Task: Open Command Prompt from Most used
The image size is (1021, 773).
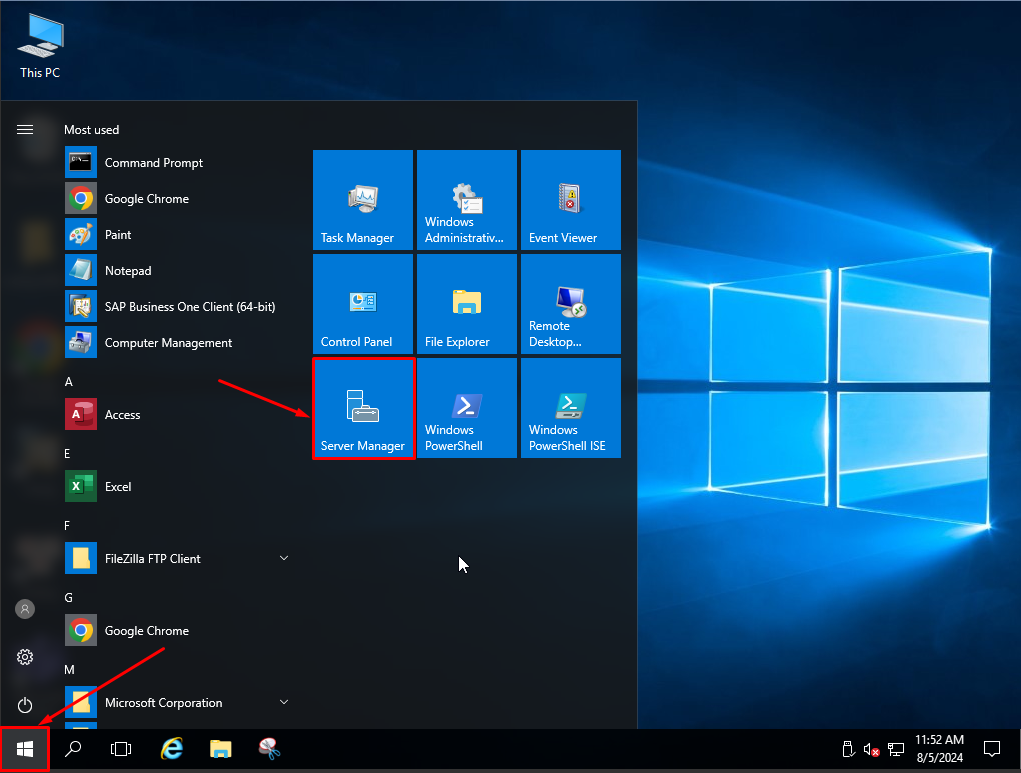Action: click(177, 163)
